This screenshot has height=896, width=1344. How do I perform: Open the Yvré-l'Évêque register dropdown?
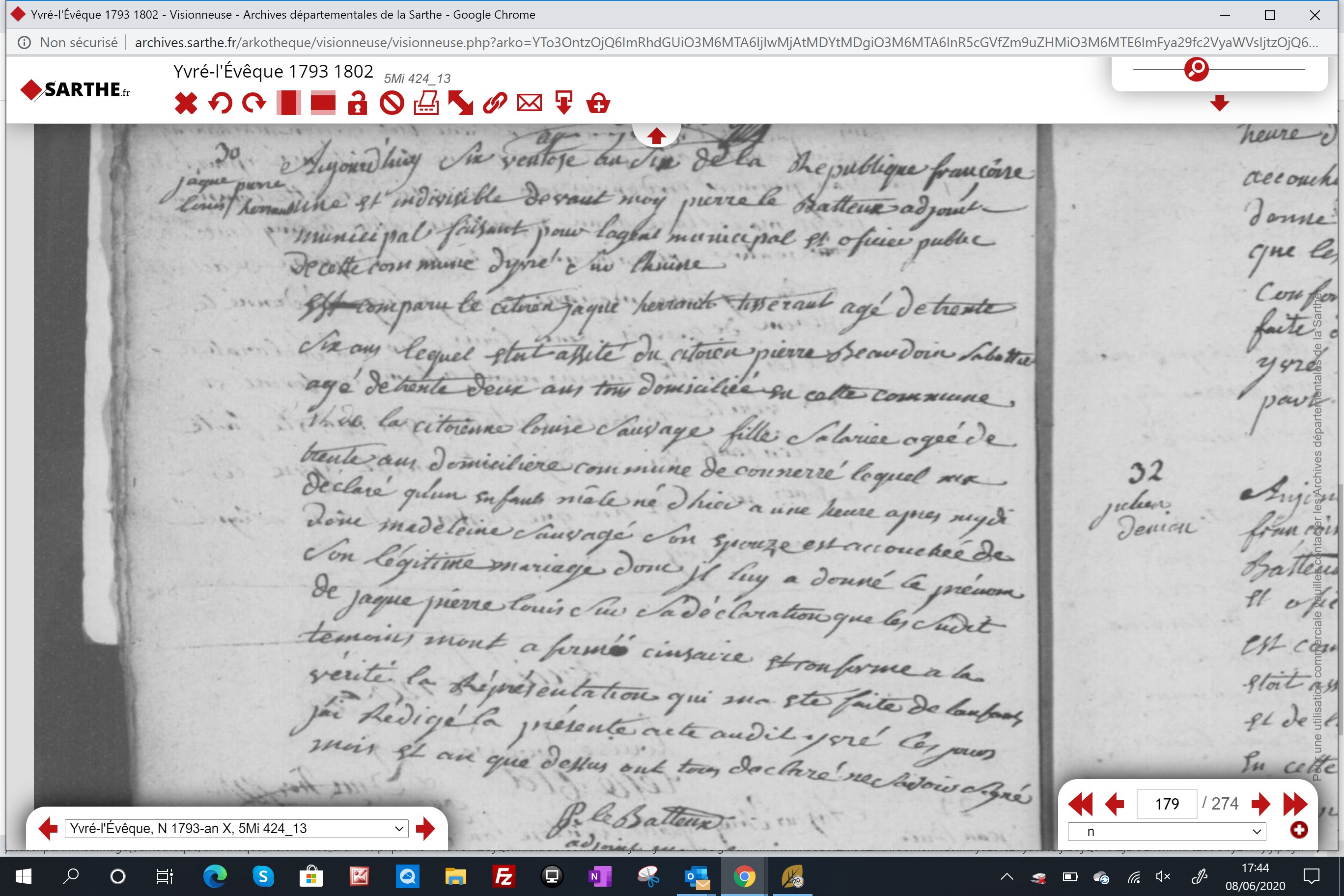tap(237, 829)
